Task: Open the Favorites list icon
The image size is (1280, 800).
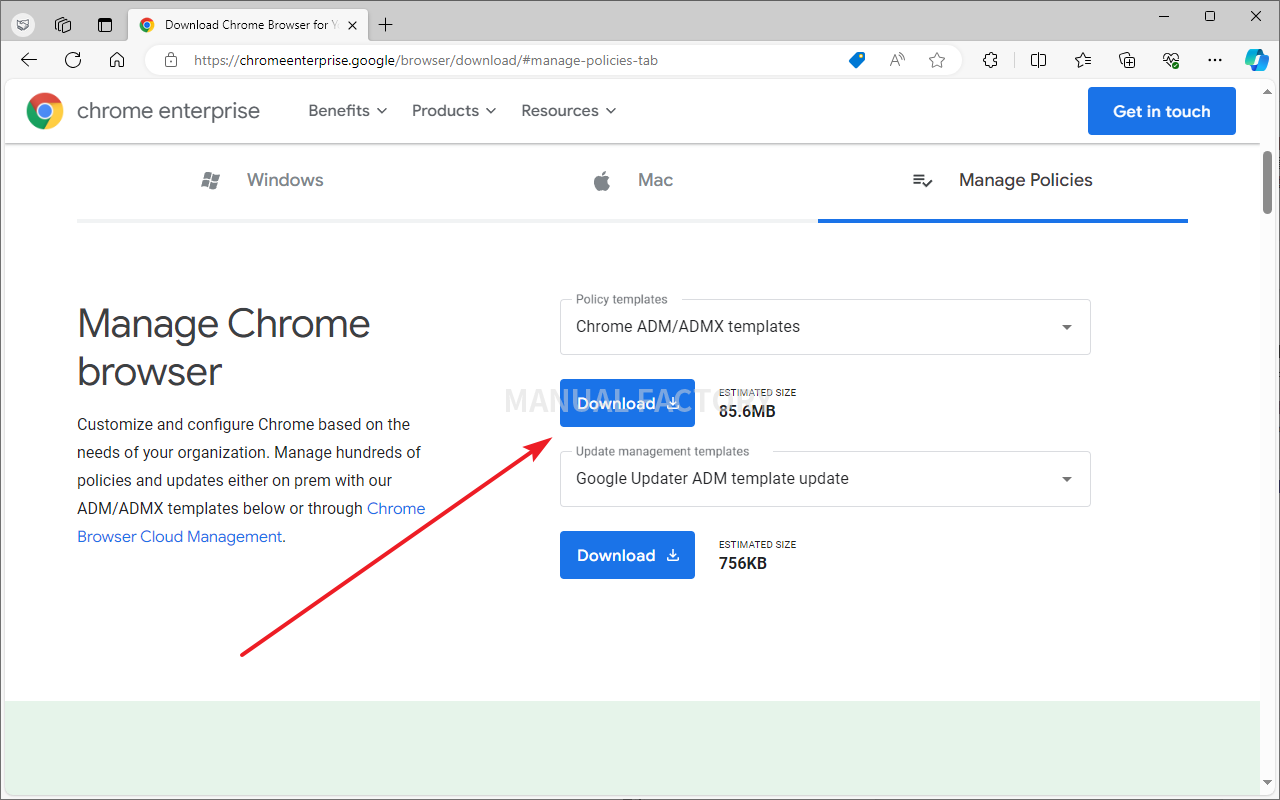Action: (1083, 60)
